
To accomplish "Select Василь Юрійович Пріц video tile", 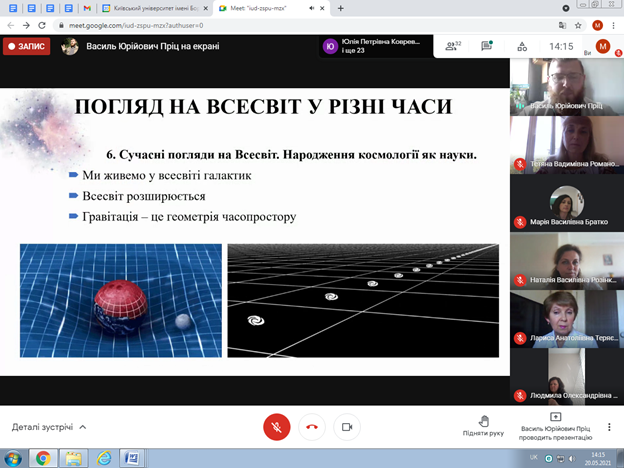I will [x=567, y=87].
